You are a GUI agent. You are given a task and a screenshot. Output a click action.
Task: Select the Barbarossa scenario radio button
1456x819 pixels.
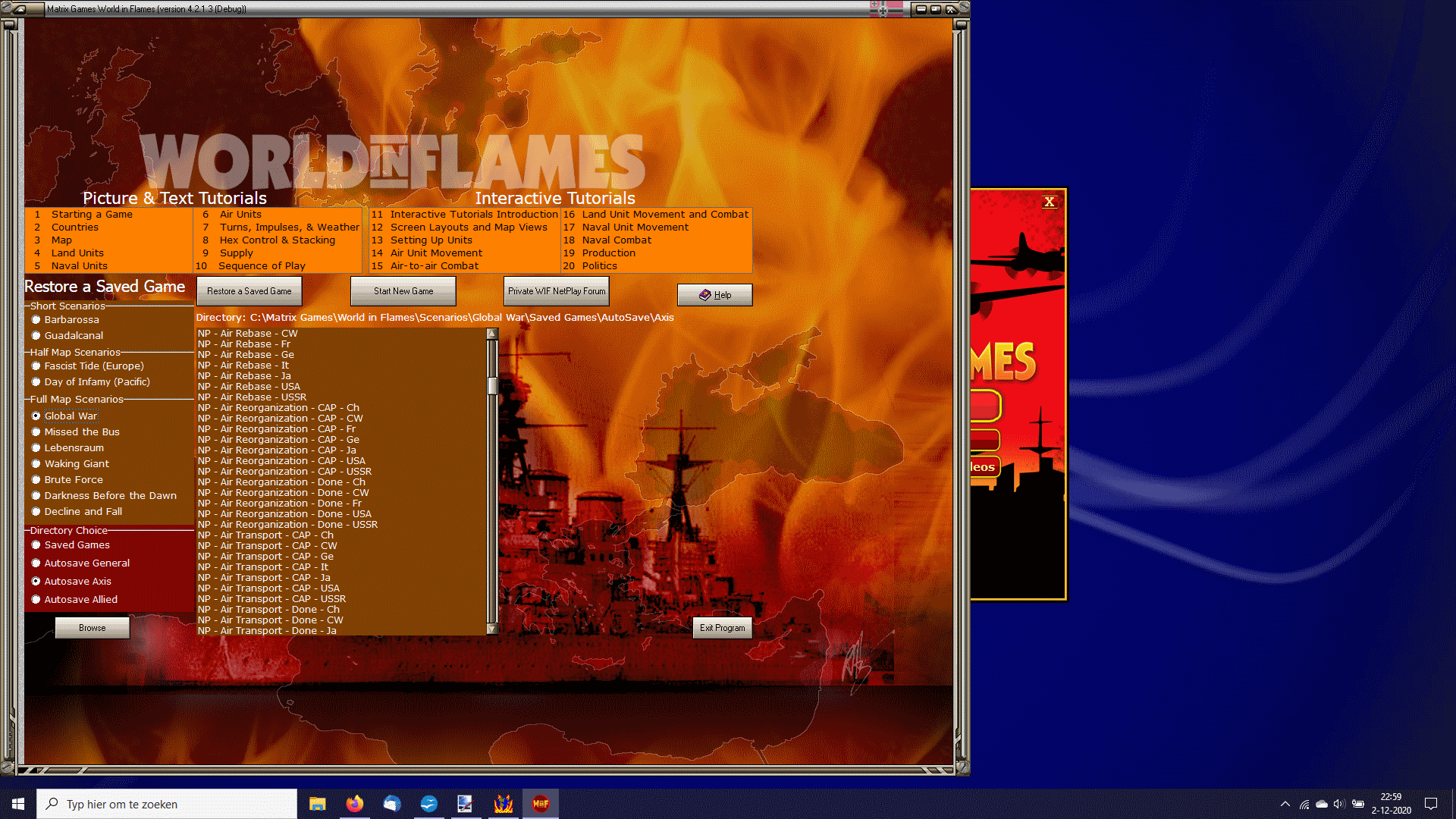tap(36, 320)
